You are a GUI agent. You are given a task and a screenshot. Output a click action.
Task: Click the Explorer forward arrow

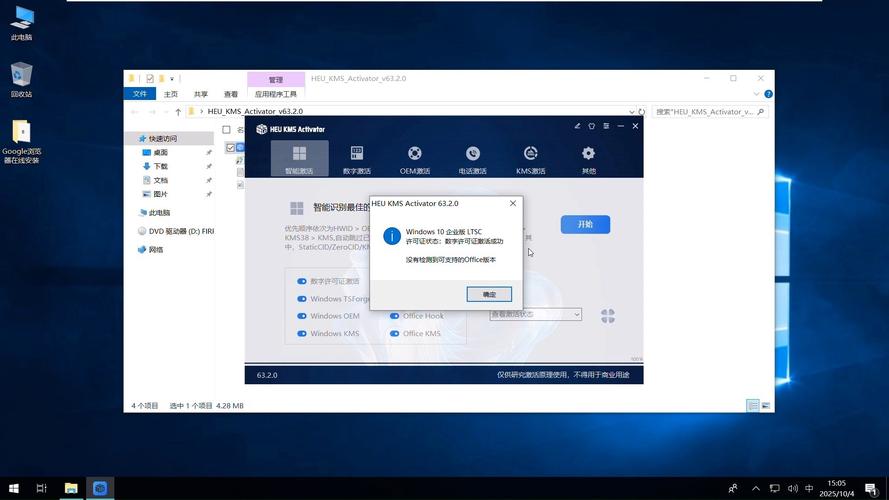pyautogui.click(x=152, y=112)
